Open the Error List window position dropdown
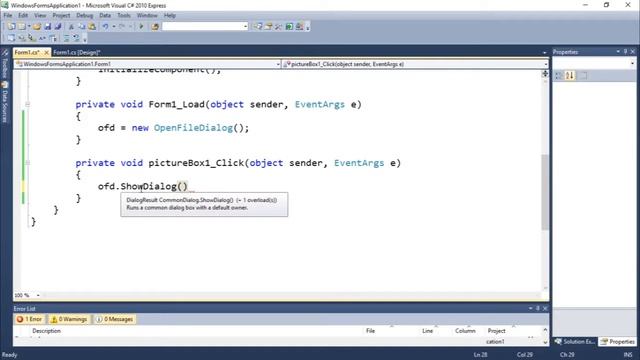 pyautogui.click(x=531, y=309)
